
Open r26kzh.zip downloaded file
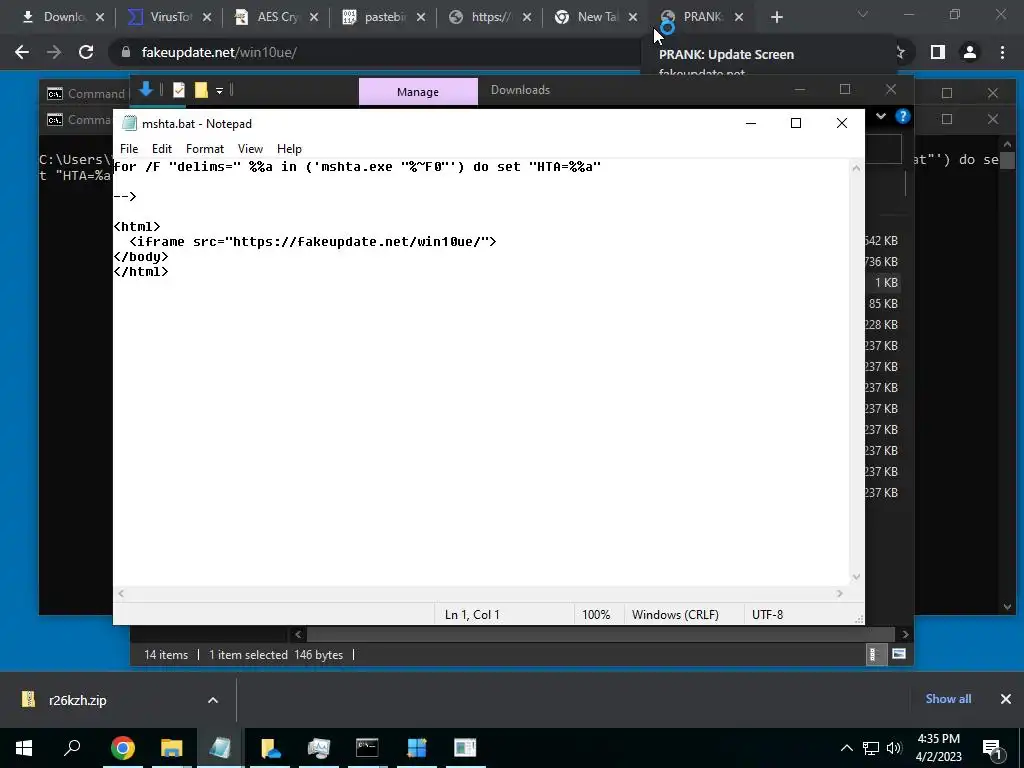77,700
